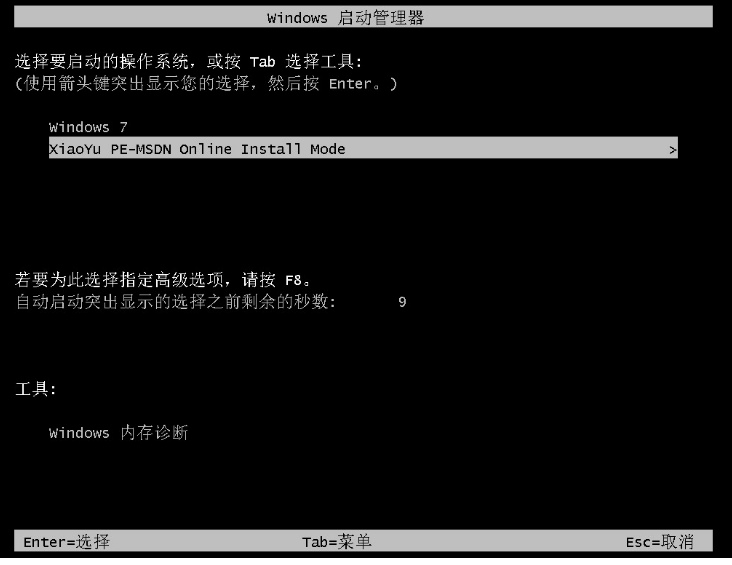Image resolution: width=732 pixels, height=565 pixels.
Task: Click the Enter instruction line in parentheses
Action: click(x=206, y=84)
